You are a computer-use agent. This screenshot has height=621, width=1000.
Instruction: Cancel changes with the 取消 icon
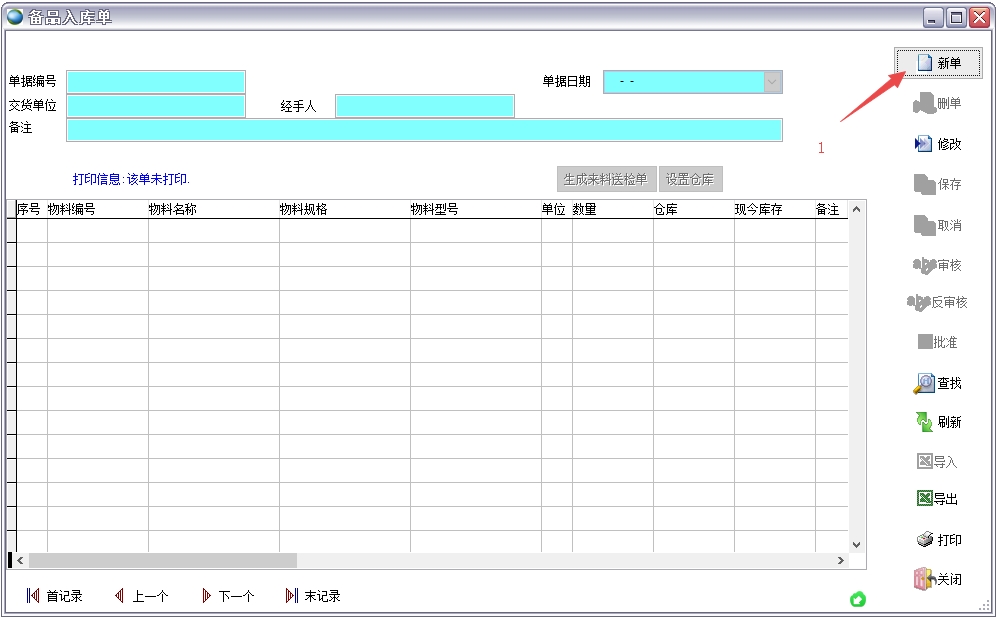pos(938,224)
